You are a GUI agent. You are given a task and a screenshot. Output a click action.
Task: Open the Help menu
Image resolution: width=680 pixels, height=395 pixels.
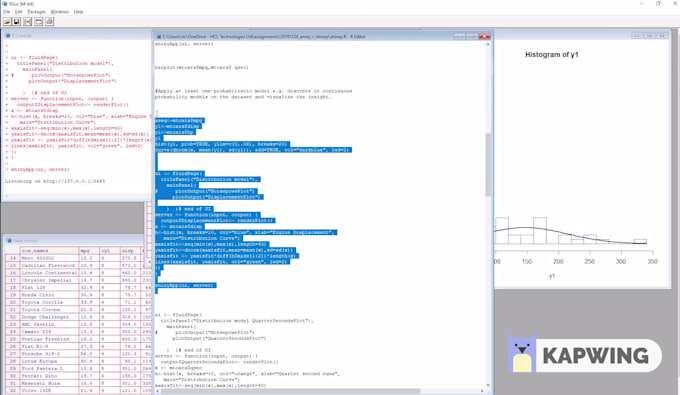click(78, 12)
